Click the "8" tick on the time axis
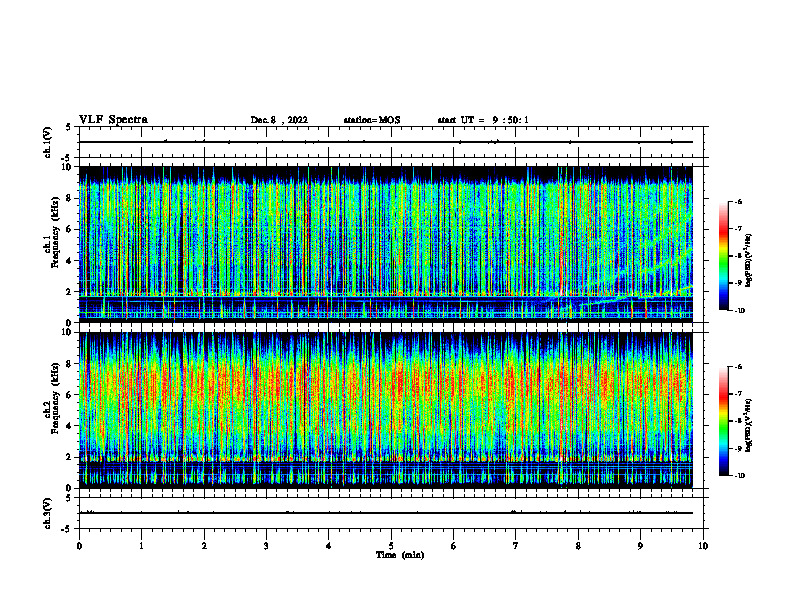 (578, 546)
